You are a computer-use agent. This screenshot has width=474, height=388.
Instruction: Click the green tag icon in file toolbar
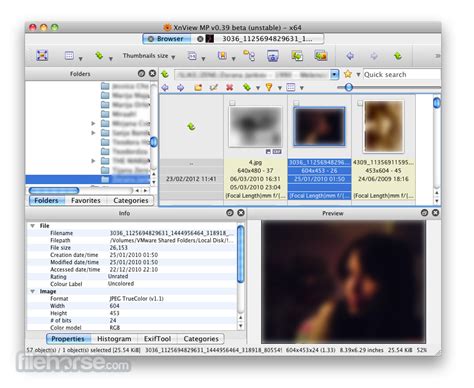247,87
